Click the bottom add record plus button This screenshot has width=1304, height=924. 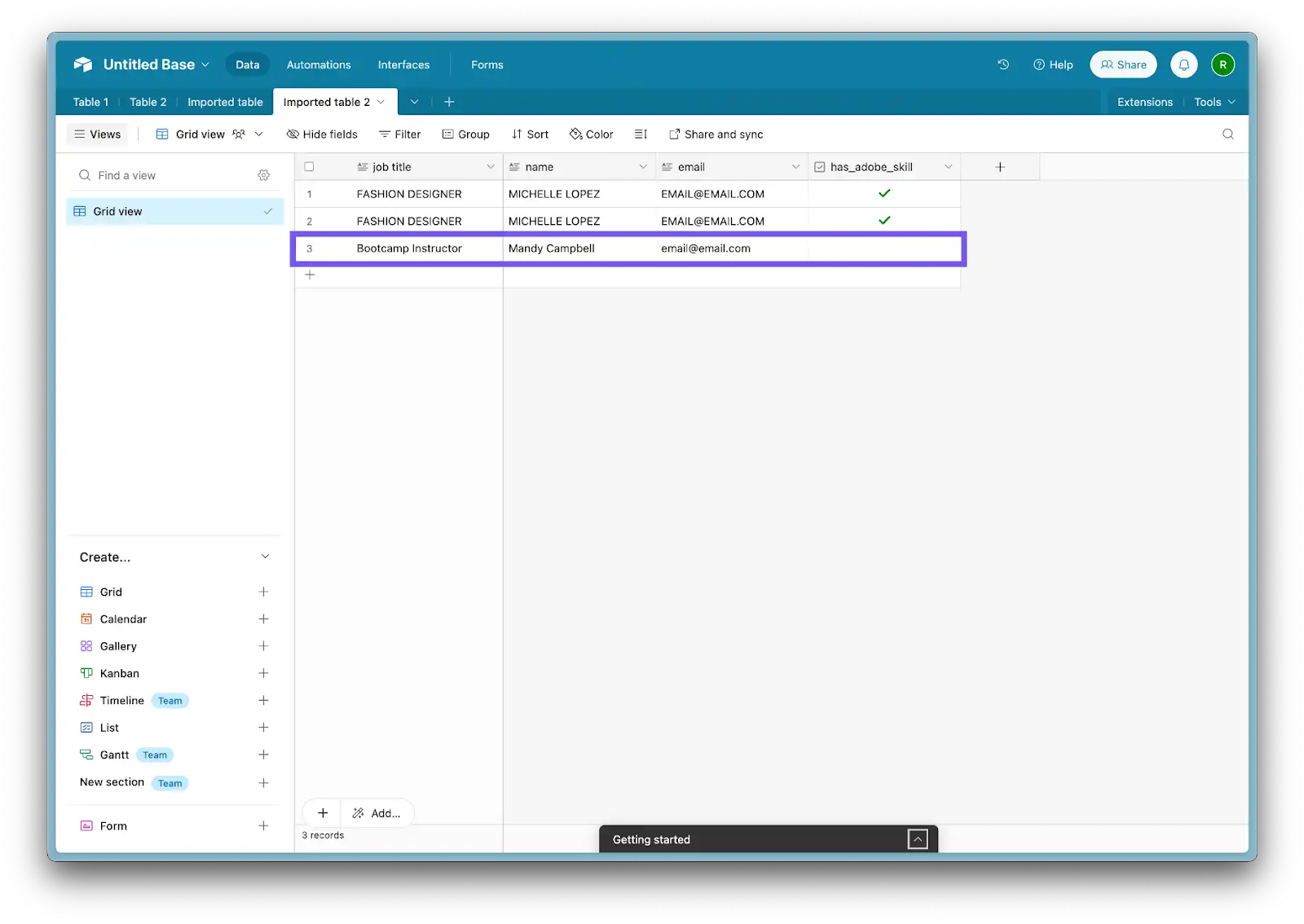pos(323,813)
